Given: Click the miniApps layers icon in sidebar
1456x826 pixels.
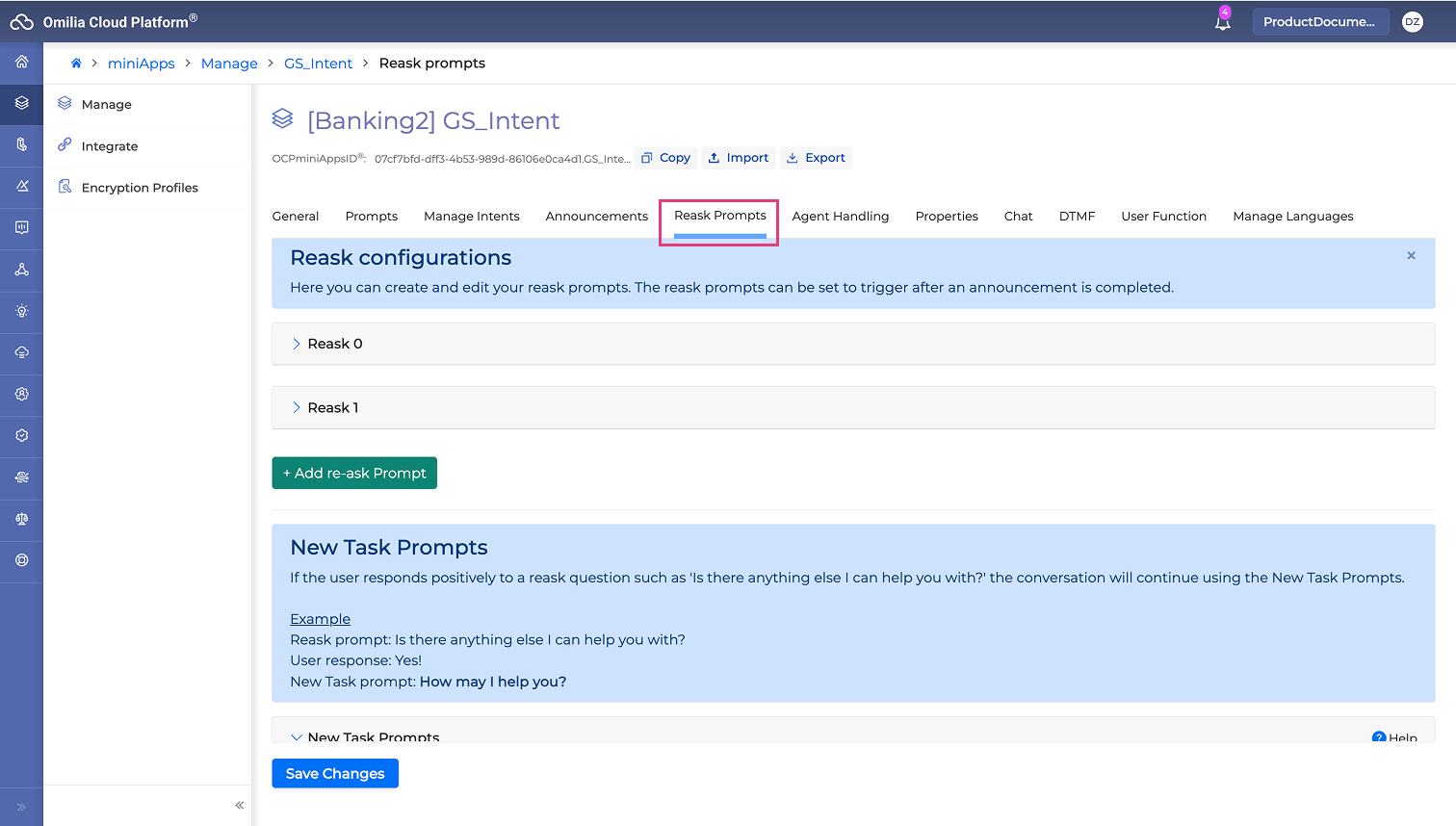Looking at the screenshot, I should click(x=21, y=104).
